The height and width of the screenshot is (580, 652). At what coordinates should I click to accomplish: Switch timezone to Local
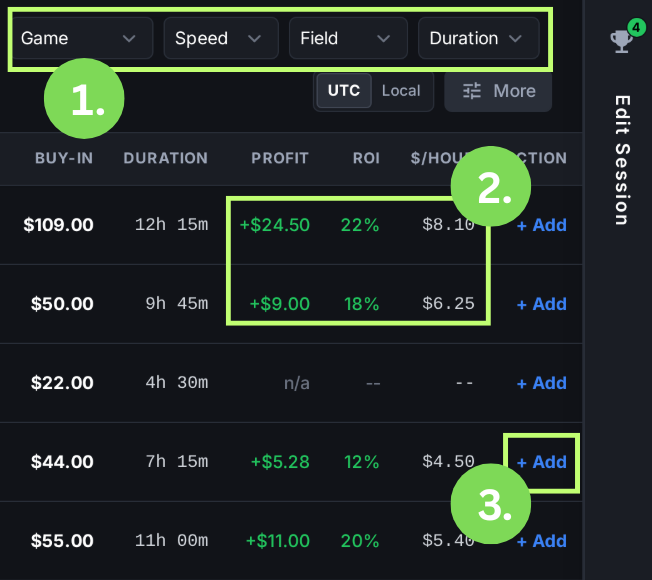[x=401, y=90]
